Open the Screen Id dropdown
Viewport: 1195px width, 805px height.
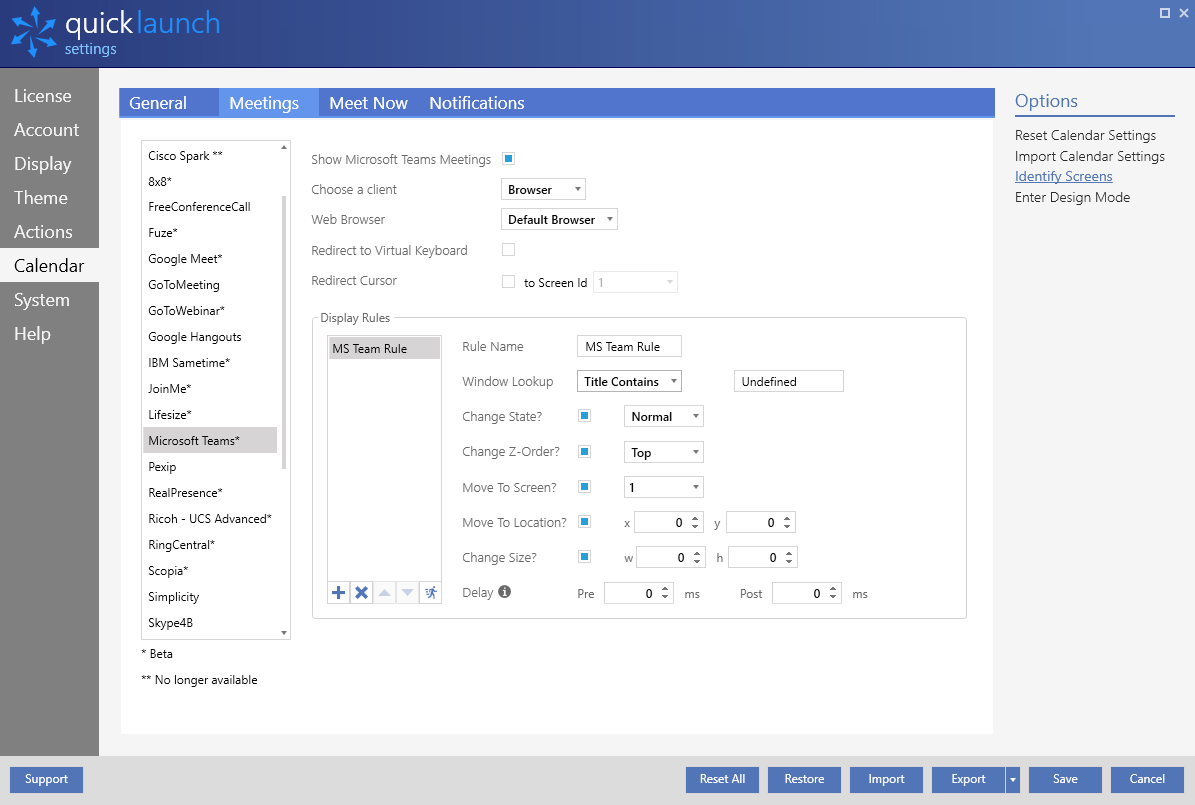tap(636, 282)
